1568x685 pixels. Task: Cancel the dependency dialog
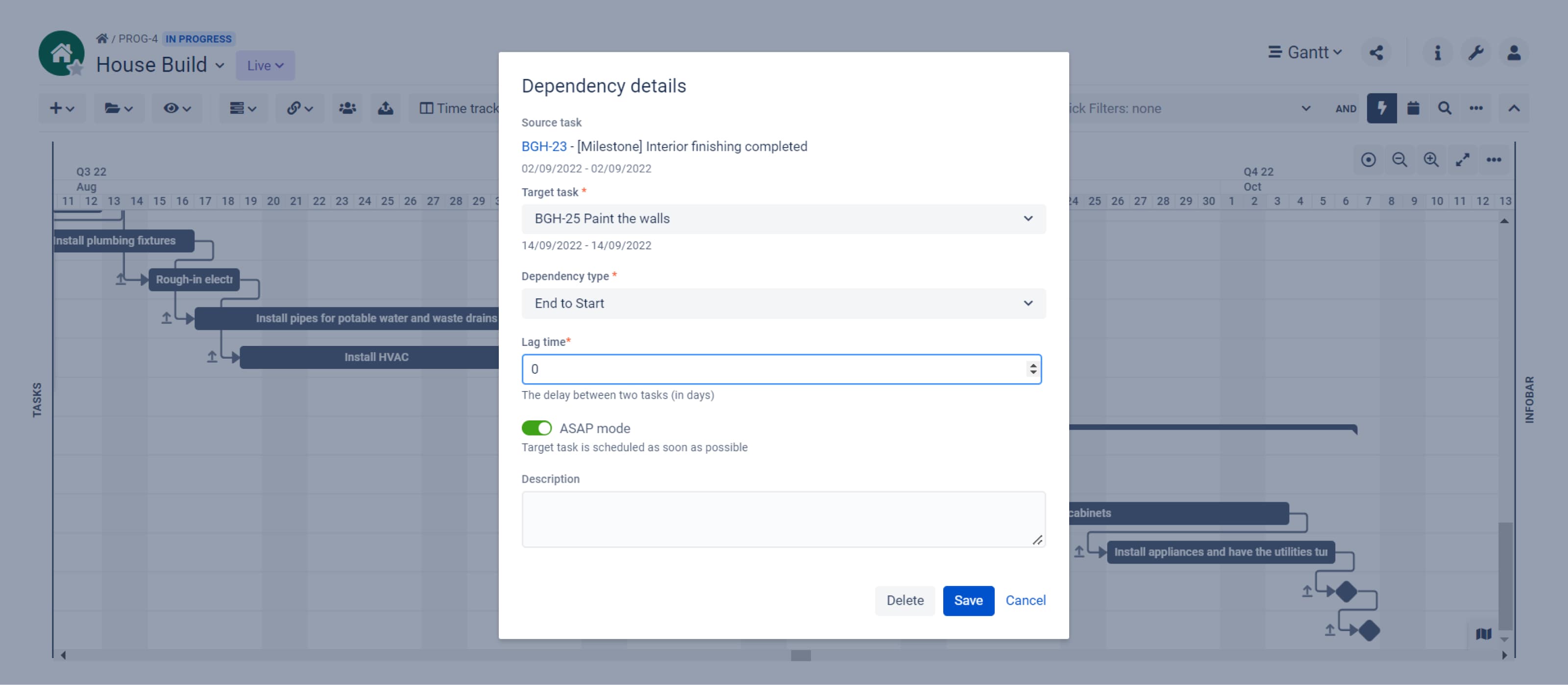point(1025,600)
